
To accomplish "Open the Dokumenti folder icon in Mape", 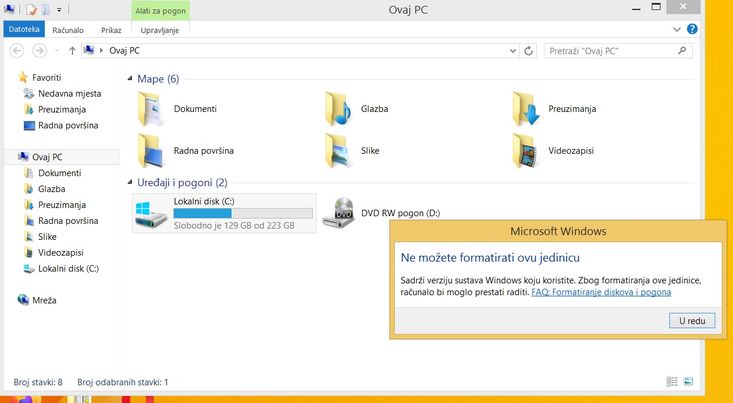I will (151, 109).
